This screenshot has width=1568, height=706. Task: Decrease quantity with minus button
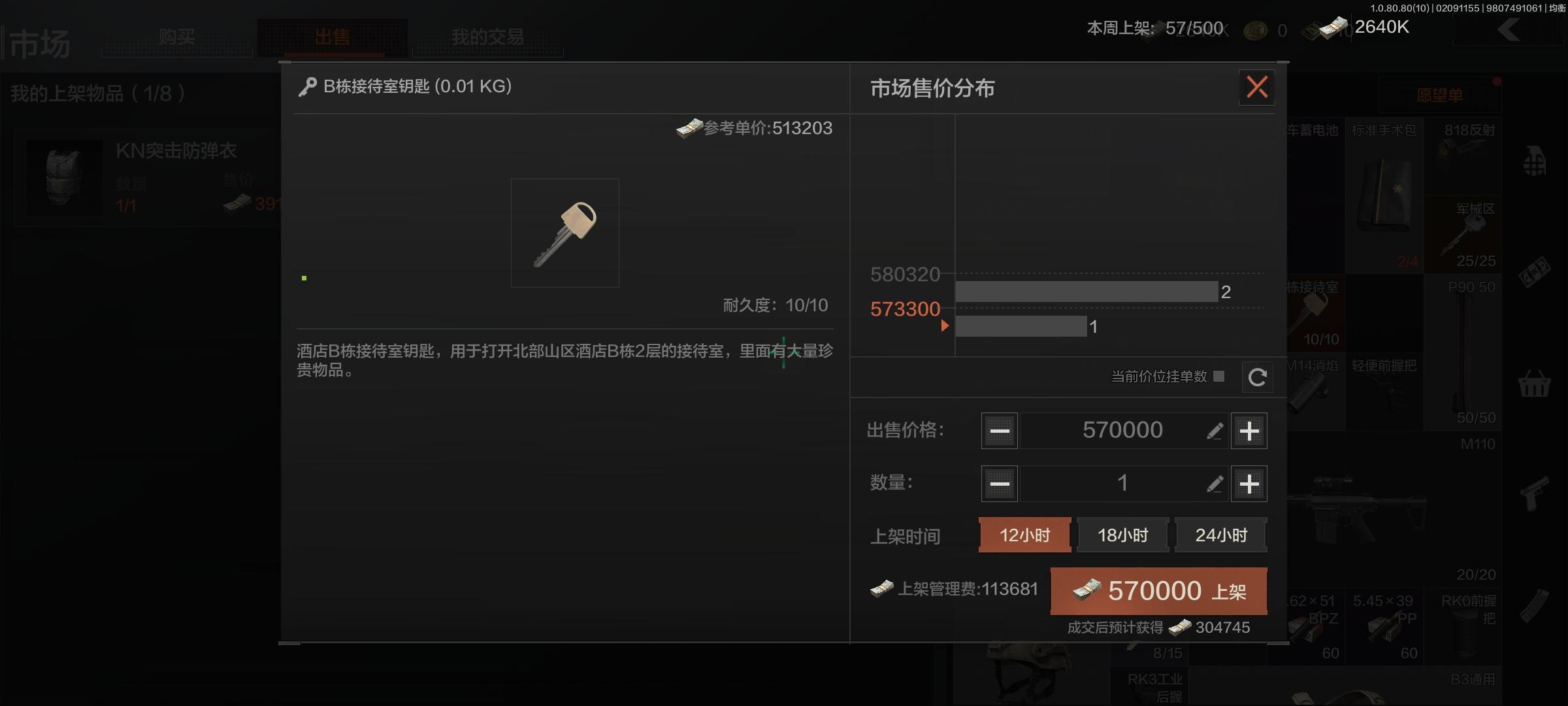pos(1000,484)
